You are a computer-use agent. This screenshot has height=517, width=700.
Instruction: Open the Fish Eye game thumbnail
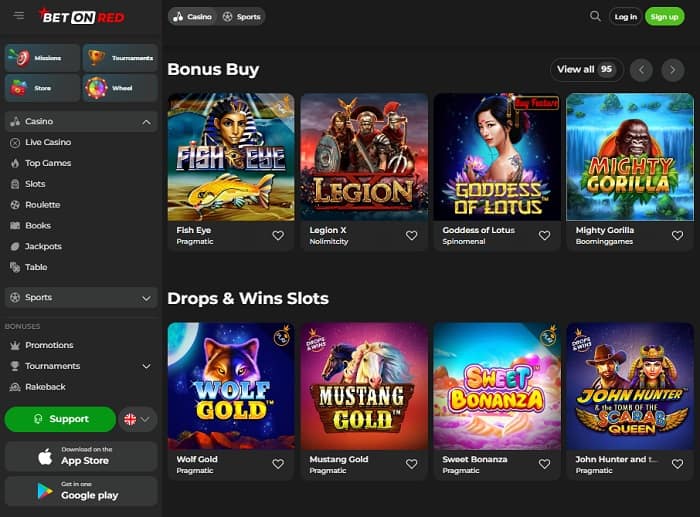point(231,157)
